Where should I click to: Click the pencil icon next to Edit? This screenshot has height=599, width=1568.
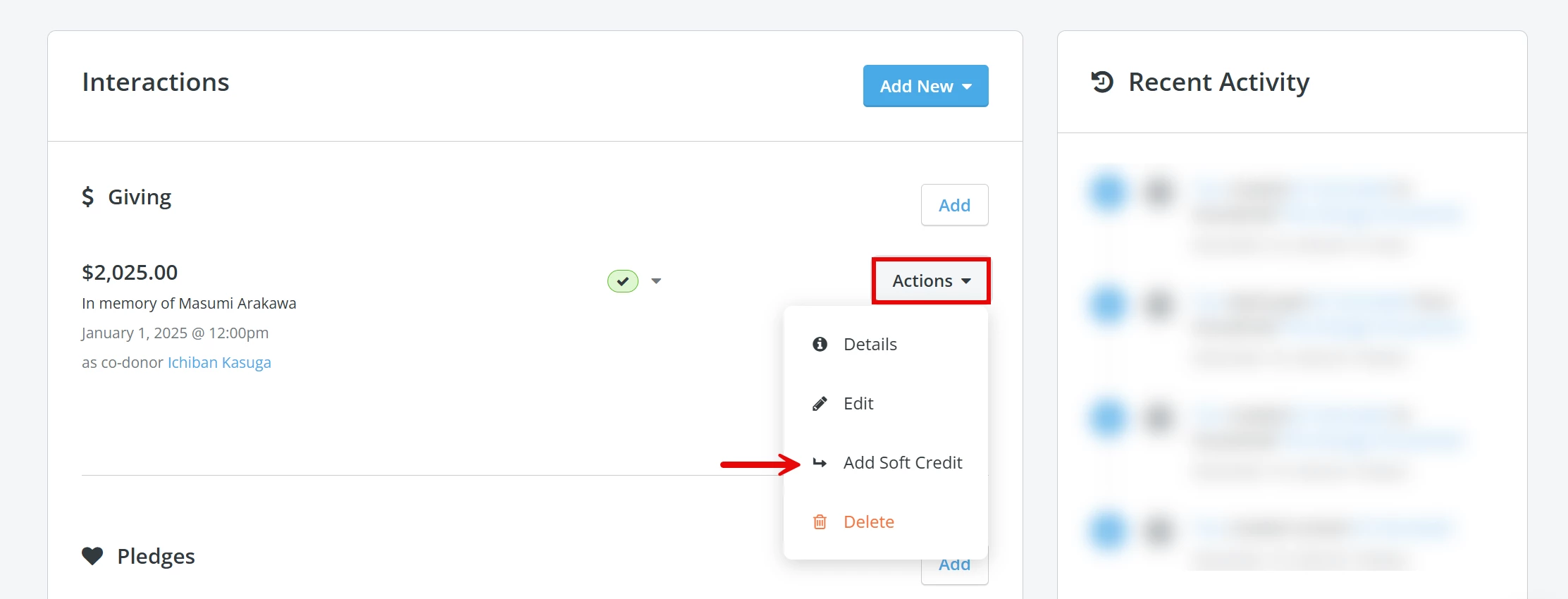pos(819,403)
